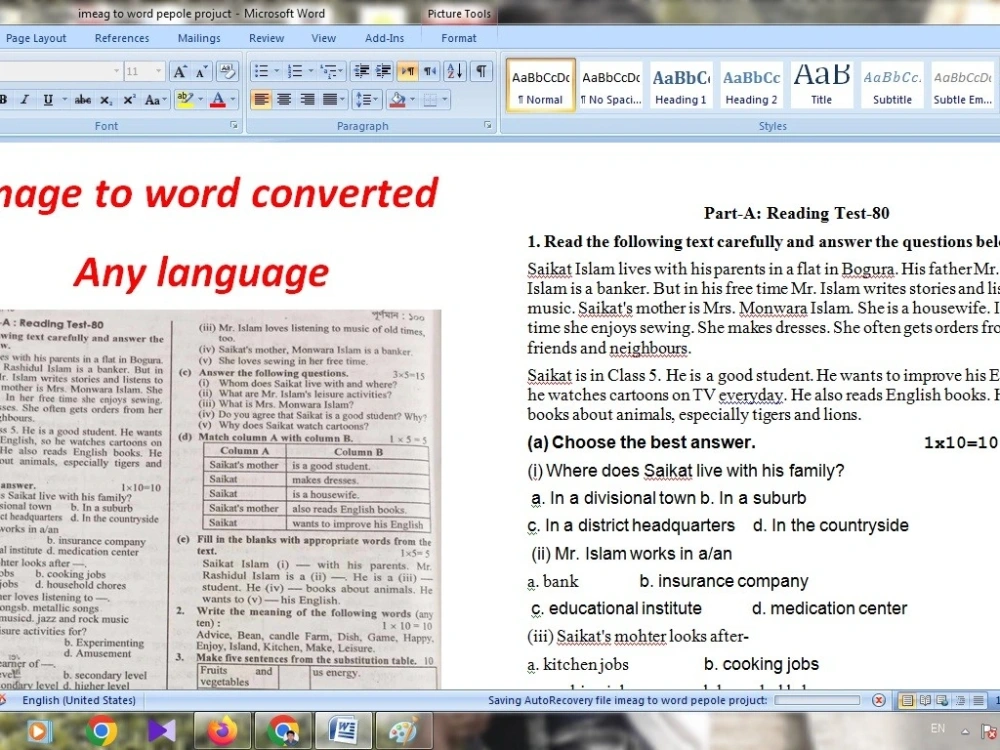Select left-to-right text direction
The image size is (1000, 750).
(x=408, y=71)
